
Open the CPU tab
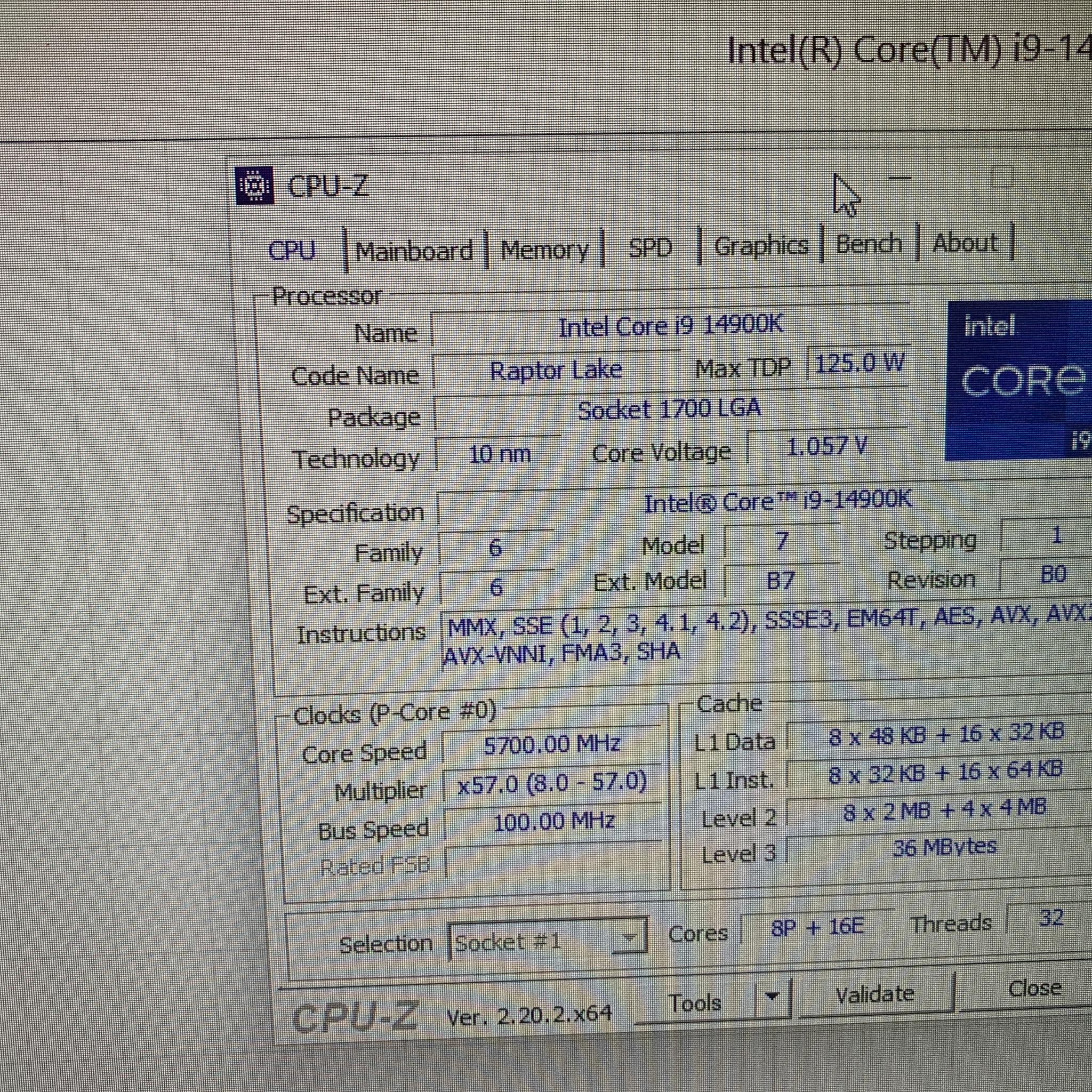[292, 250]
